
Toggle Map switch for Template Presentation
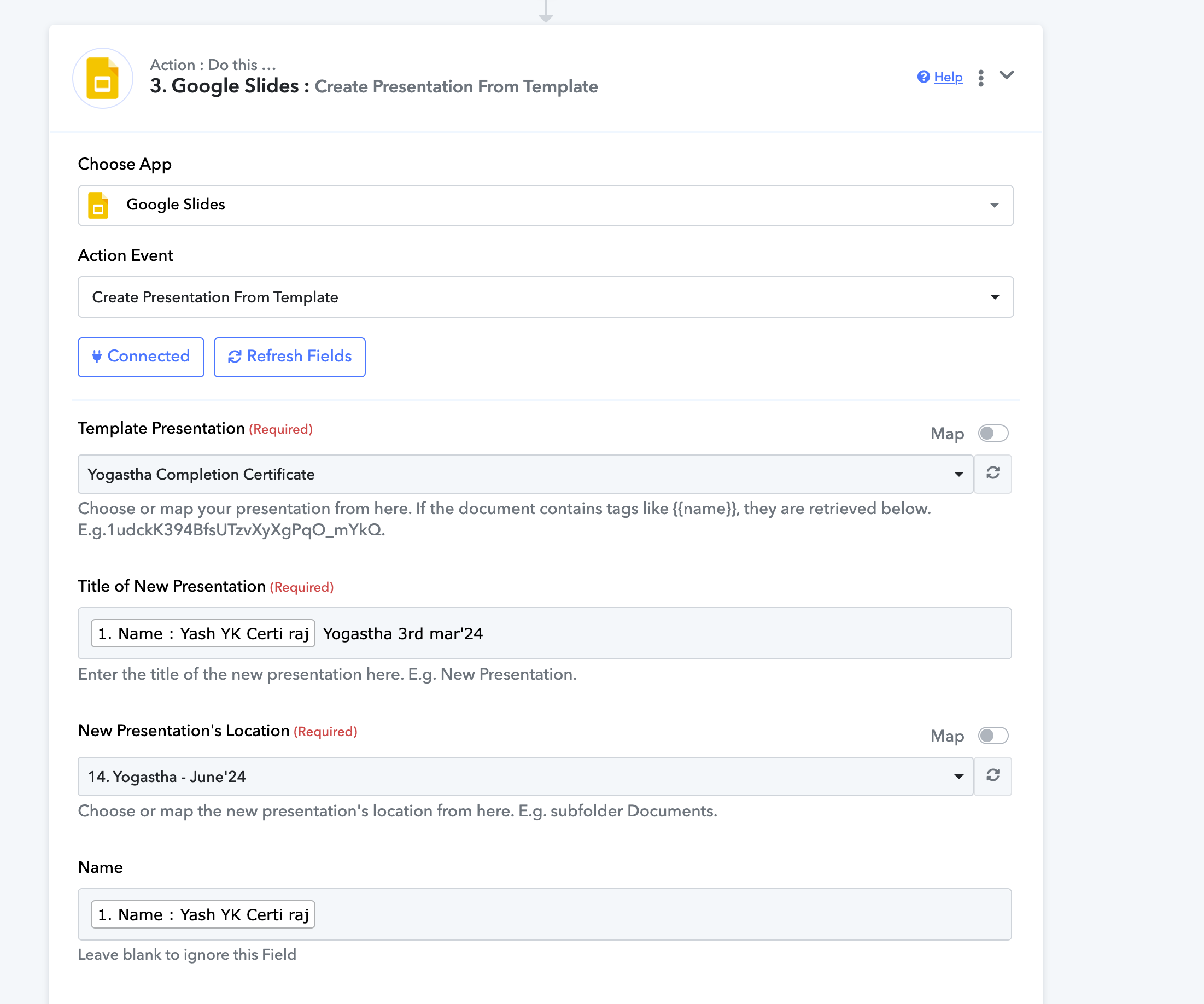993,434
